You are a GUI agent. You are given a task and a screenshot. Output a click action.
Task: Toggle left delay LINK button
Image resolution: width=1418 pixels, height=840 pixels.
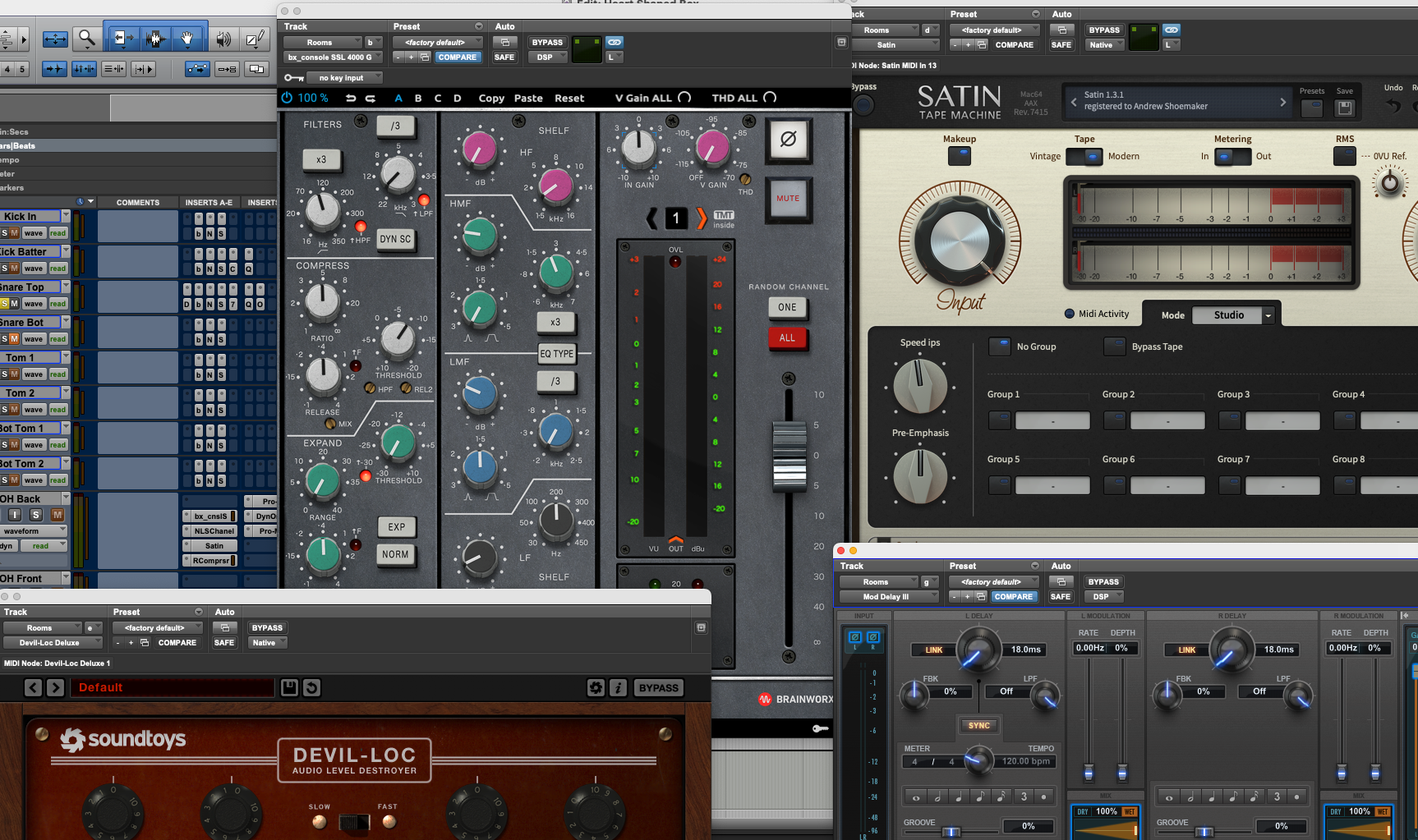pos(934,650)
